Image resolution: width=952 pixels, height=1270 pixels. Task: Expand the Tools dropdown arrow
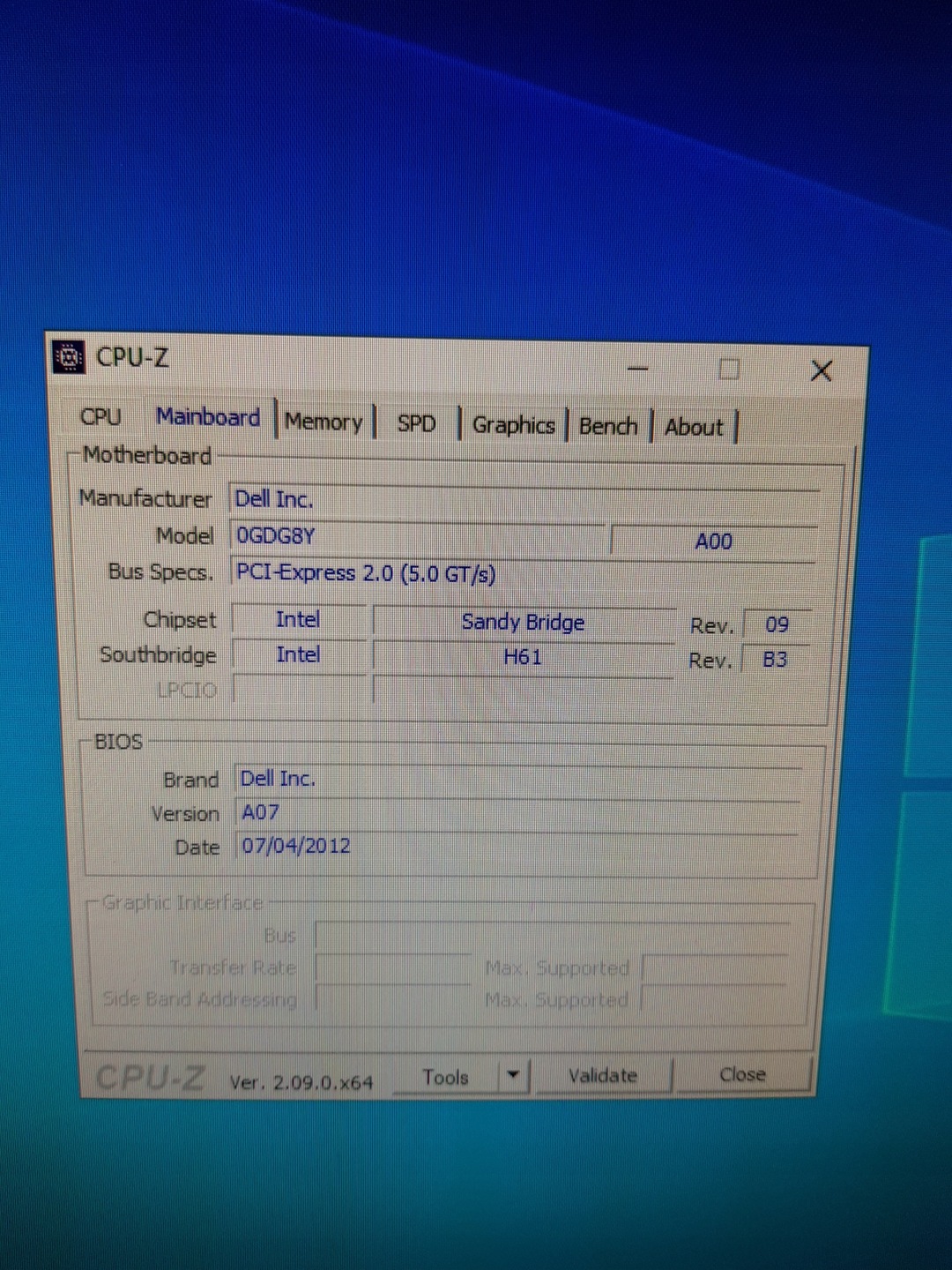pos(513,1076)
